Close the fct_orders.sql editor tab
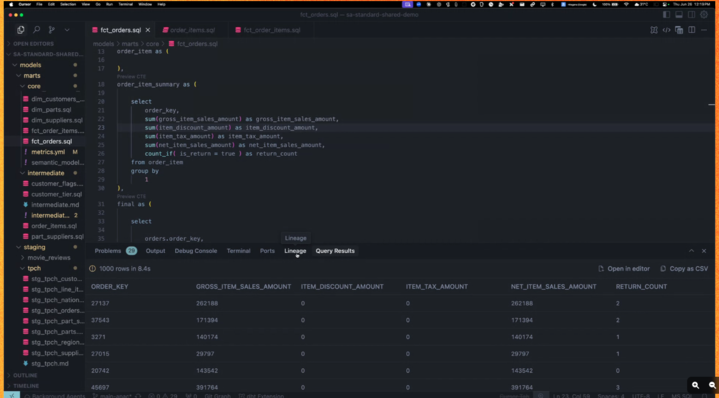 click(148, 30)
